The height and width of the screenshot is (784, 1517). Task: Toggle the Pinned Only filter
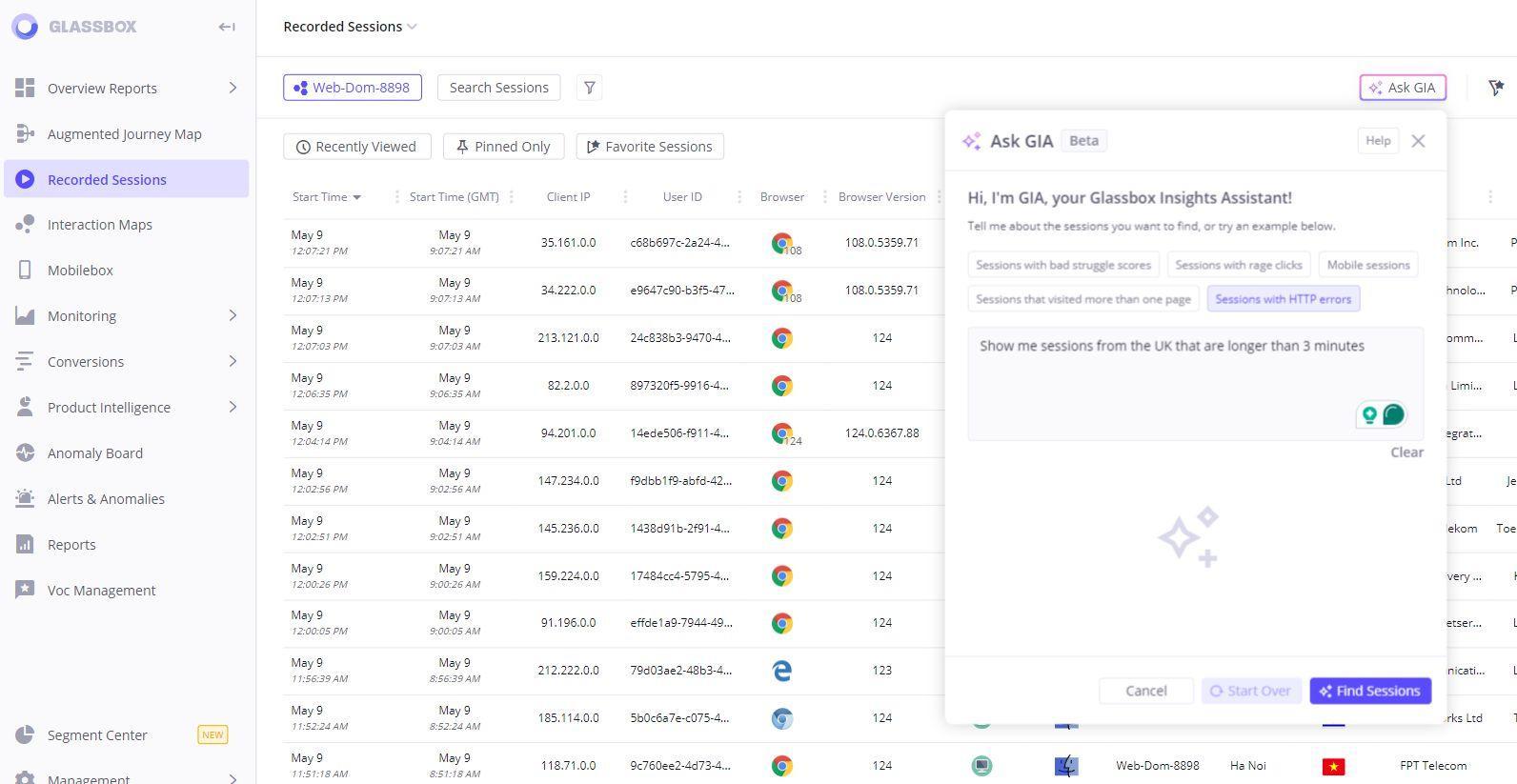point(503,147)
